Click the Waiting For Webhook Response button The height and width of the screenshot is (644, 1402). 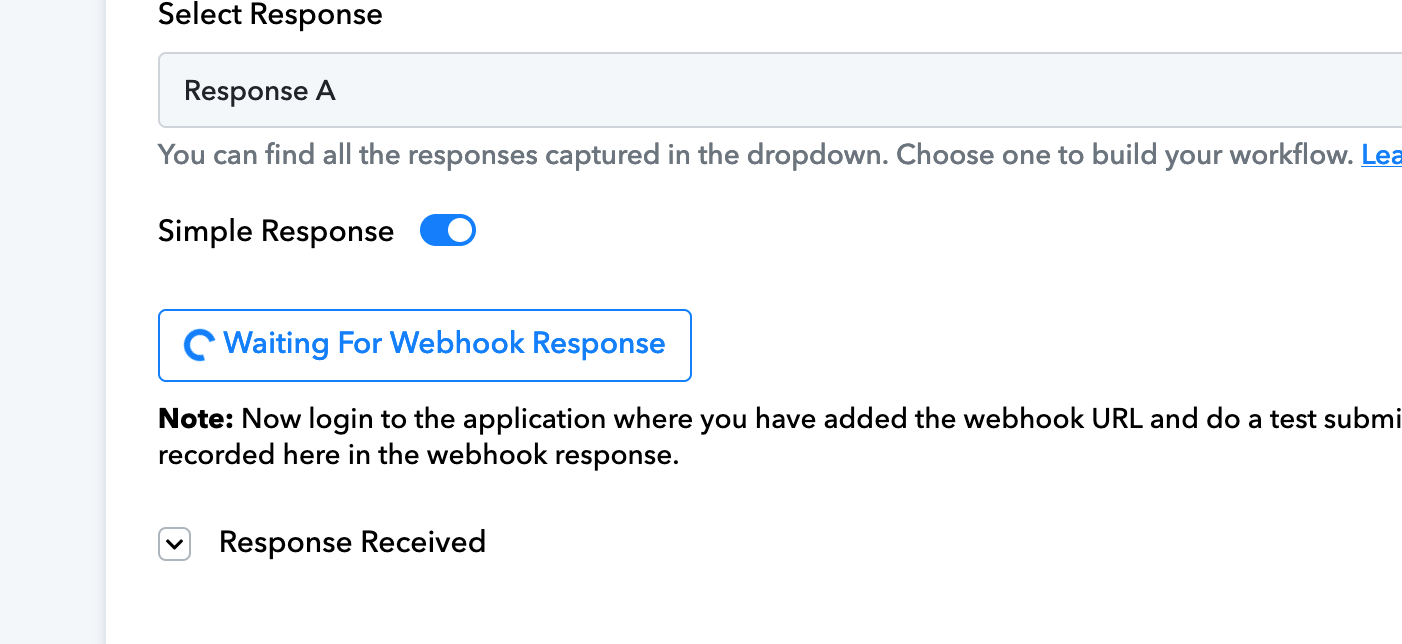[425, 345]
